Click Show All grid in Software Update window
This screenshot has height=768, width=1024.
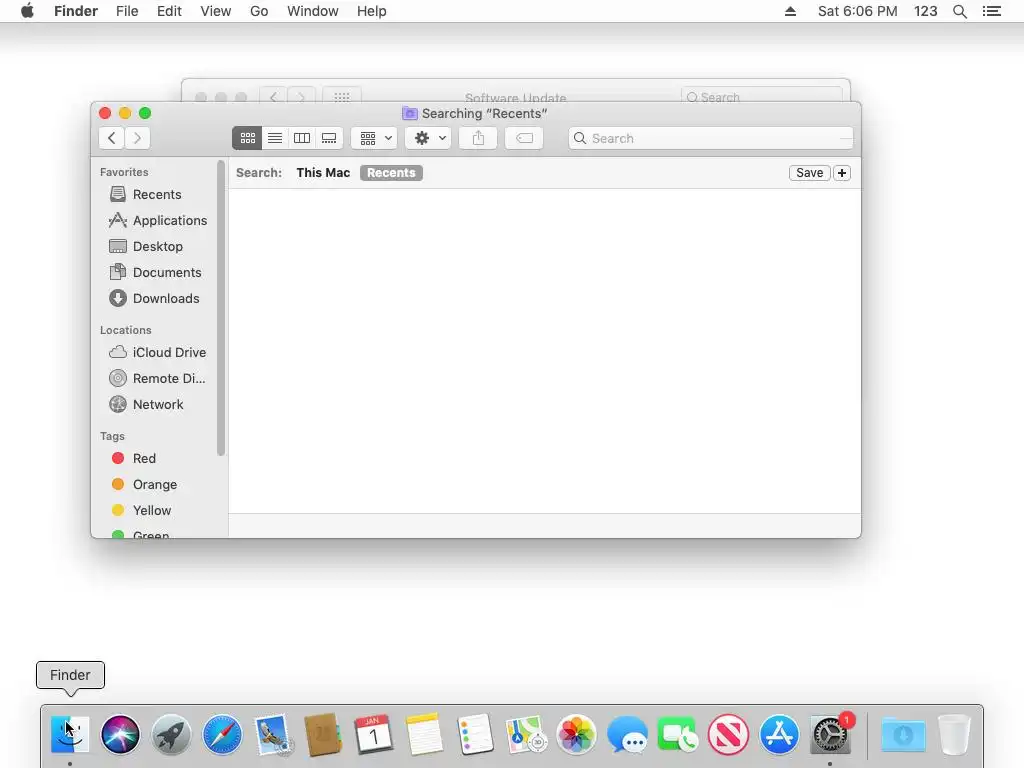pos(342,97)
